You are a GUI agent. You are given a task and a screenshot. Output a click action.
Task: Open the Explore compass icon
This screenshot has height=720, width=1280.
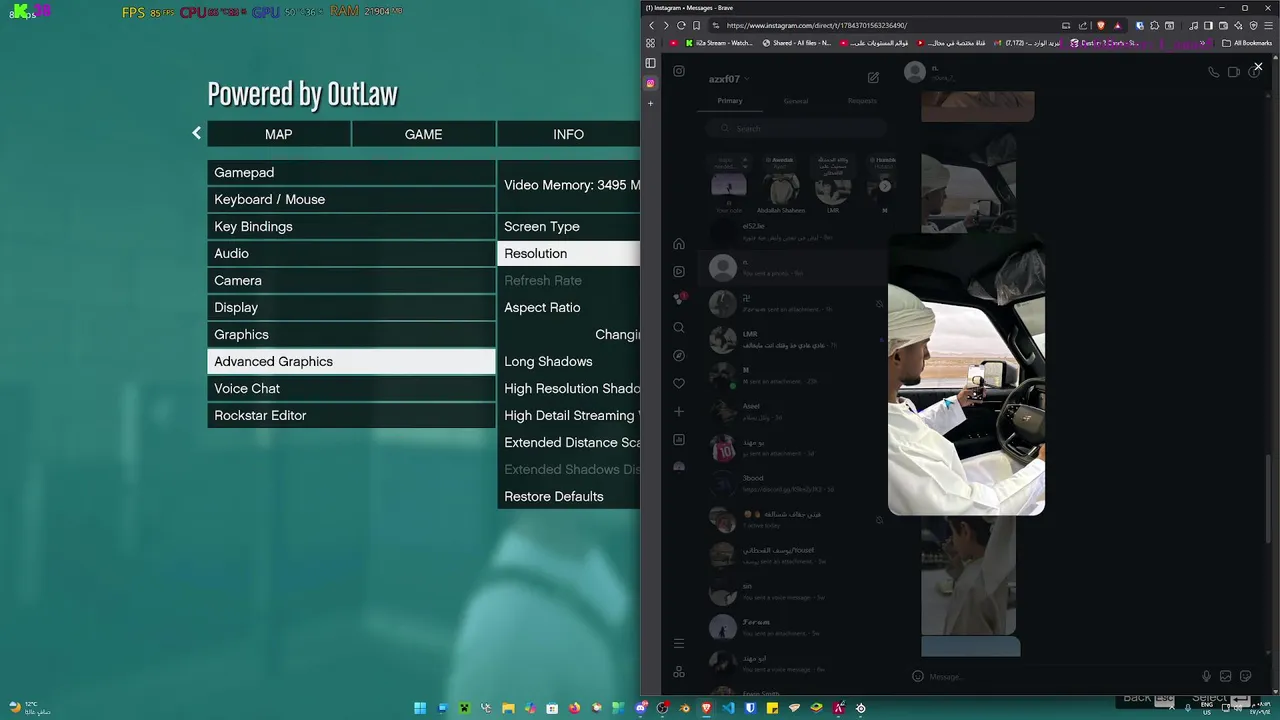point(679,355)
